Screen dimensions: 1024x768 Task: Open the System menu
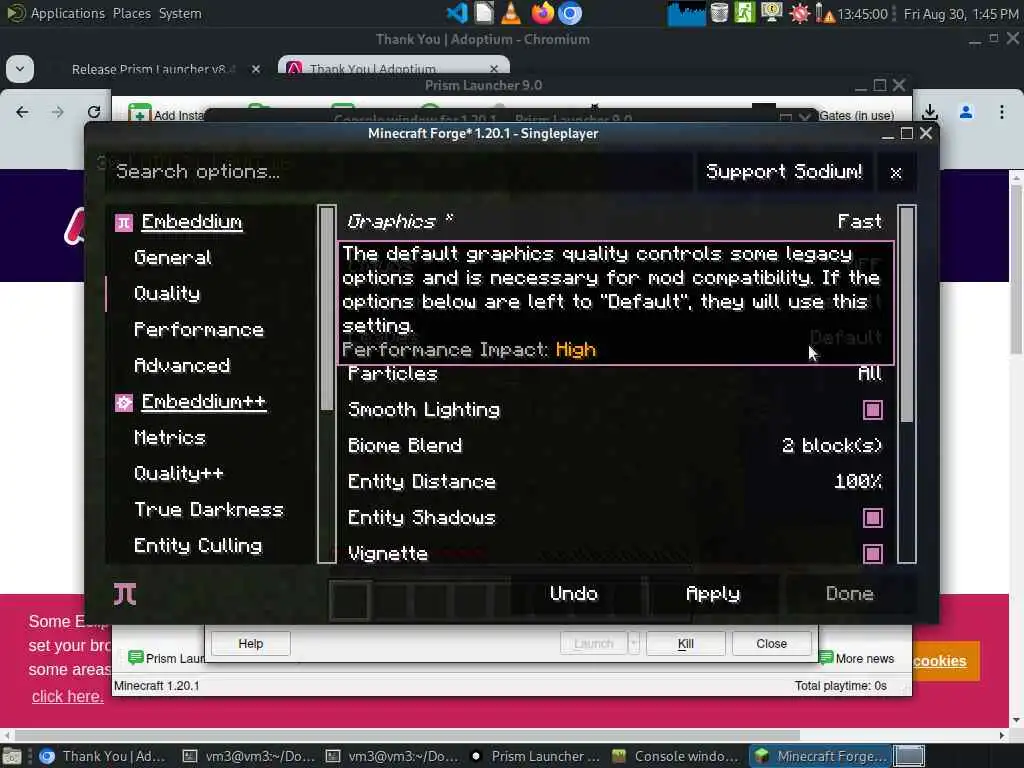[180, 13]
